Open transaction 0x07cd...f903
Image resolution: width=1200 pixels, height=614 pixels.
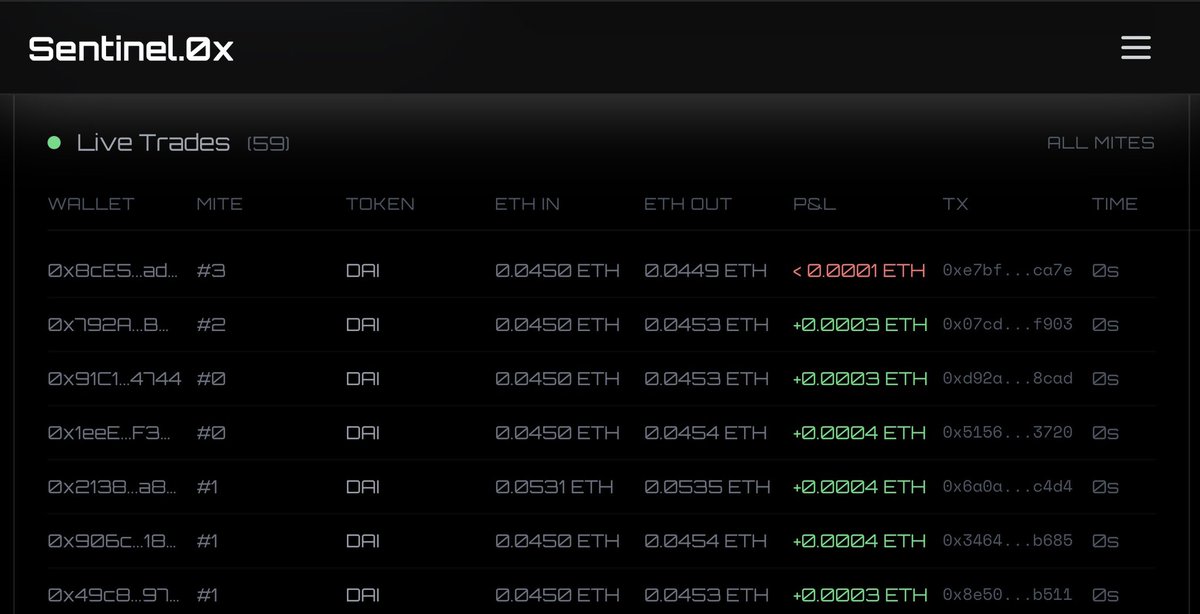coord(1008,325)
